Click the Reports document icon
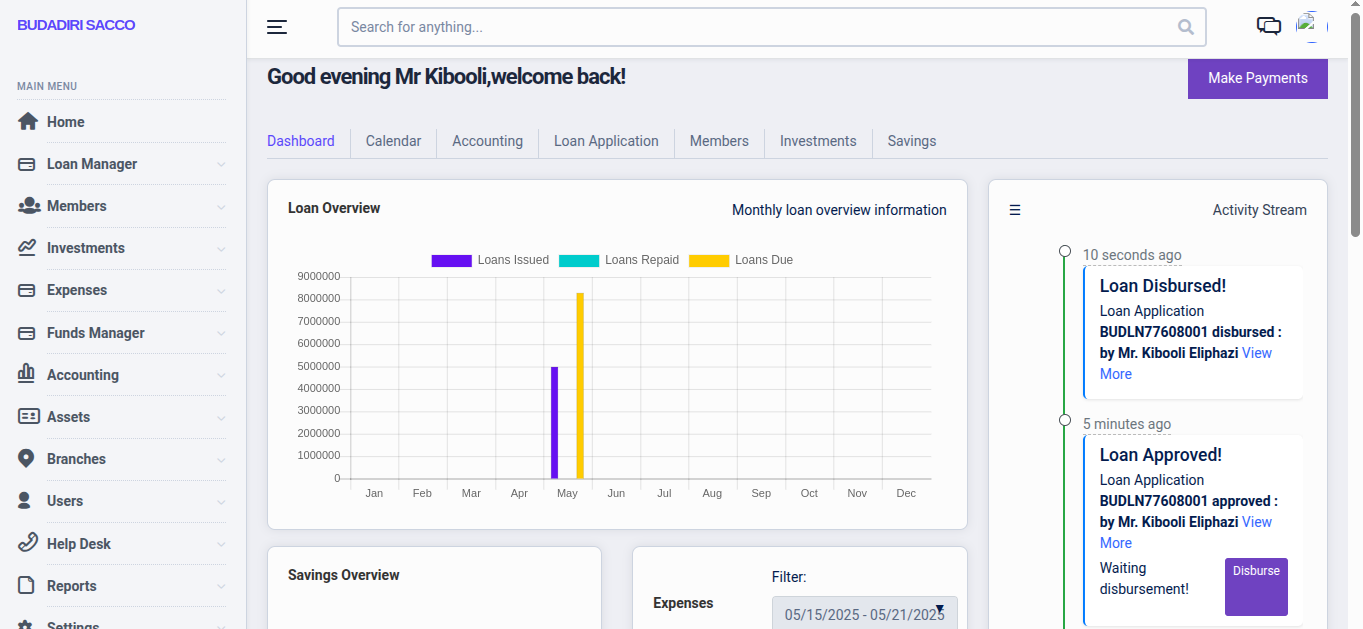 pos(28,585)
